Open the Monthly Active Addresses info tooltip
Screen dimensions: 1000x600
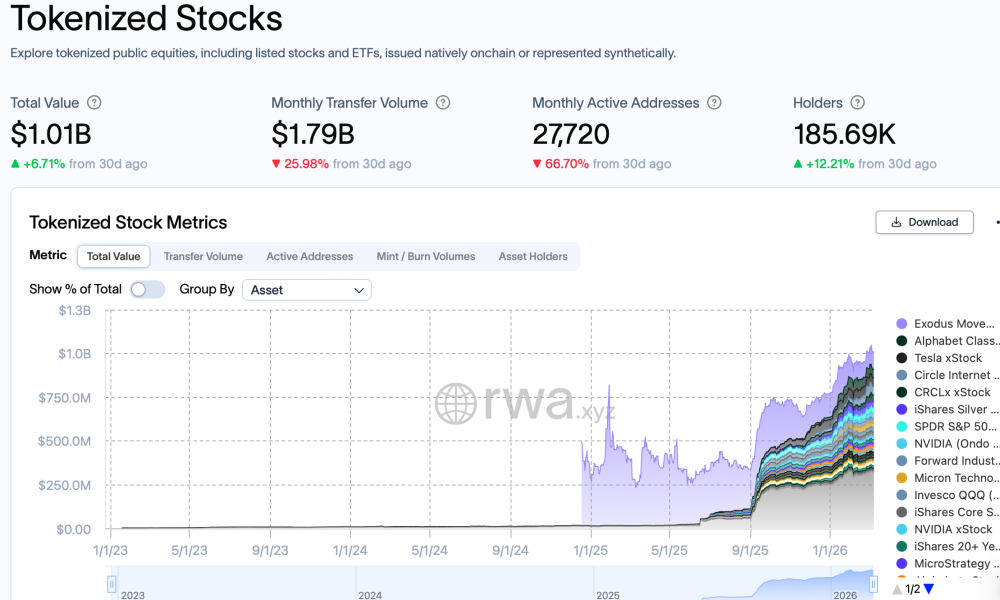[x=714, y=103]
